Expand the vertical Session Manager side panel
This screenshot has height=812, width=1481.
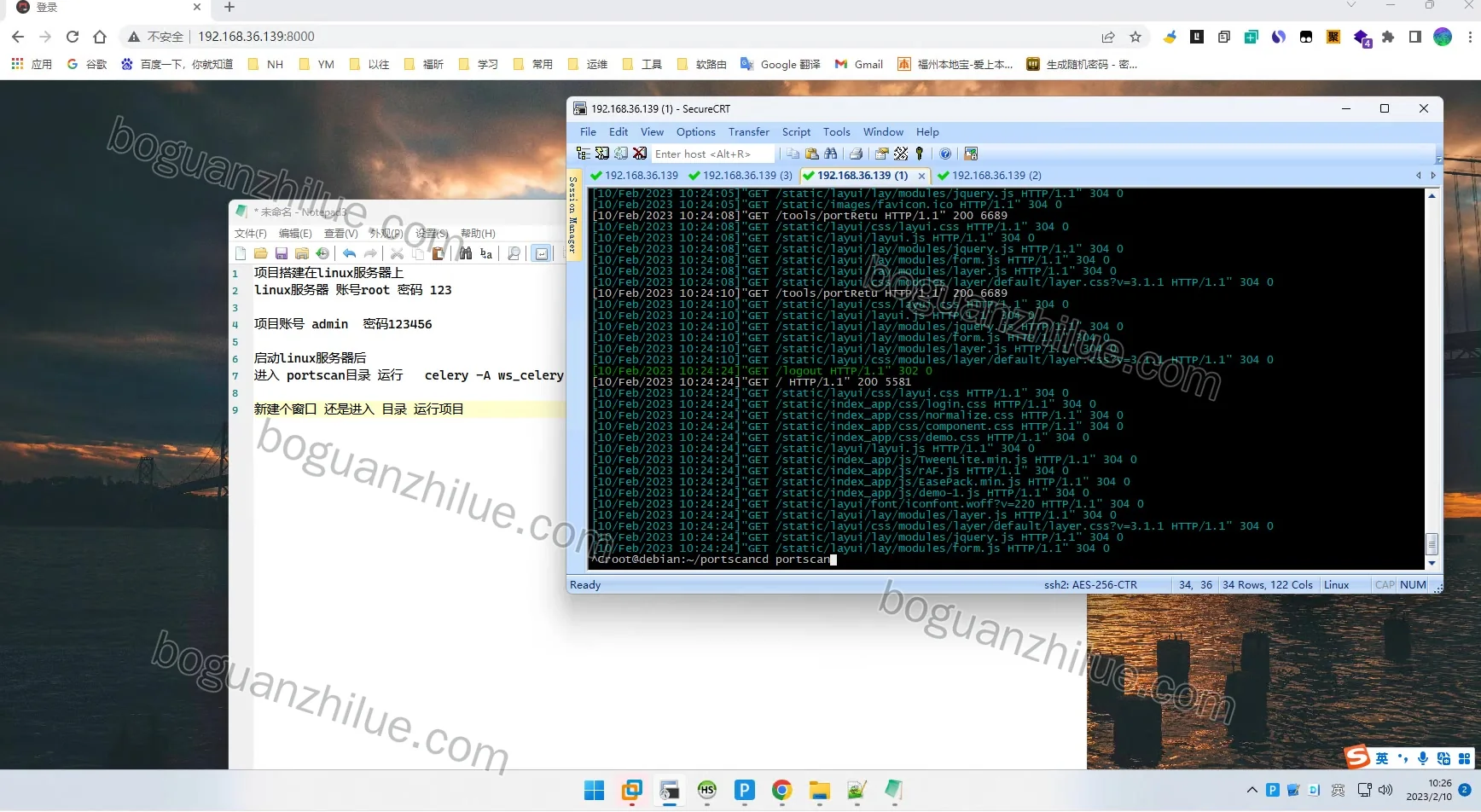point(573,215)
